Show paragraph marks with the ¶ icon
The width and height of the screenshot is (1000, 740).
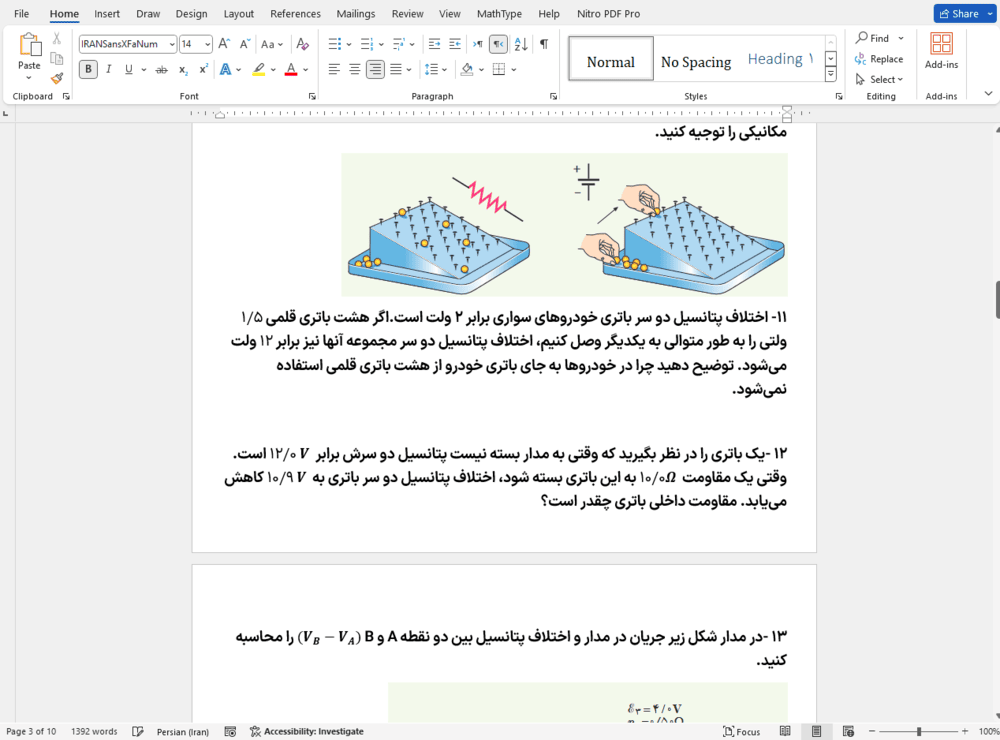click(544, 44)
